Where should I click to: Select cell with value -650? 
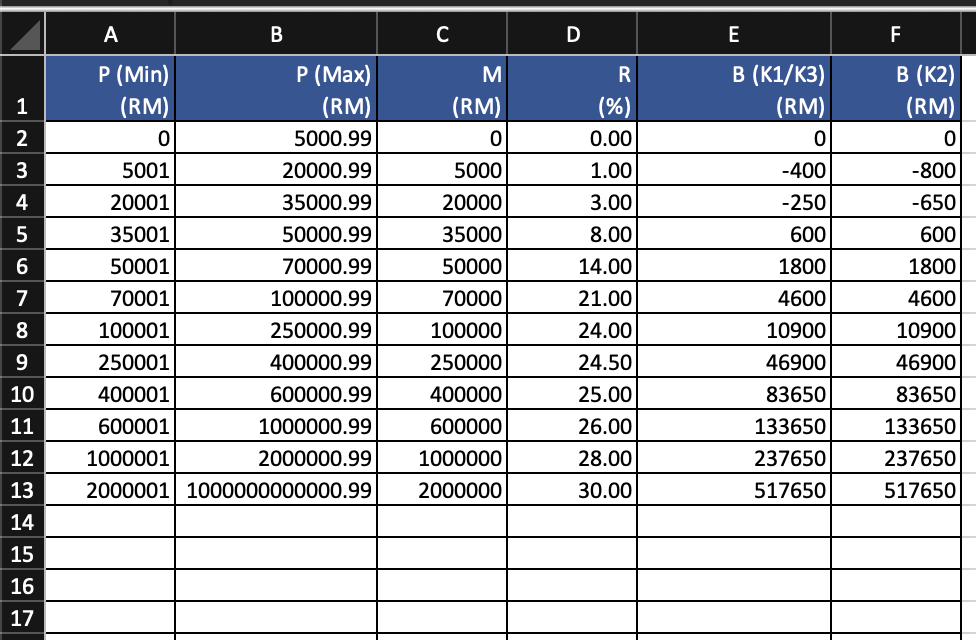(896, 202)
